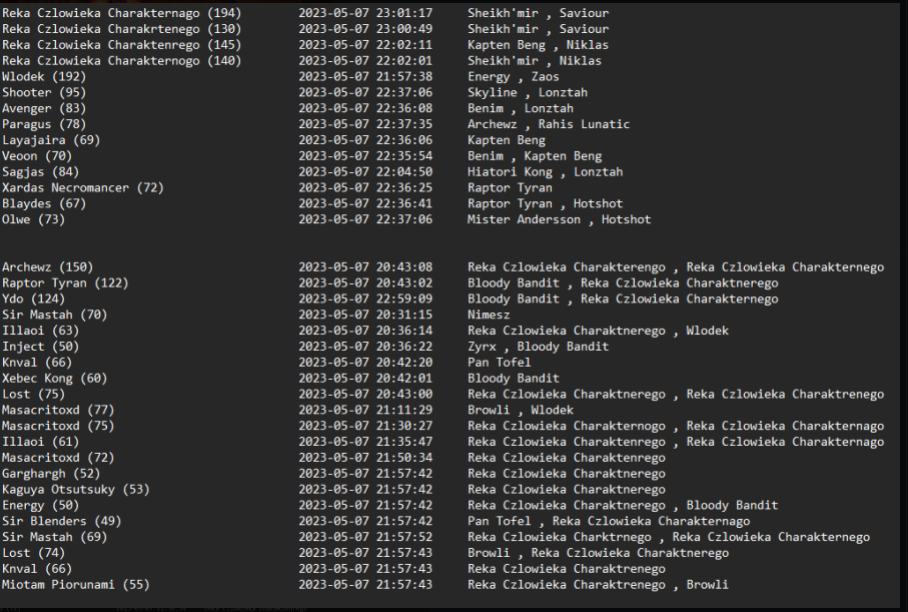This screenshot has height=612, width=908.
Task: Select Xardas Necromancer (72) entry
Action: pyautogui.click(x=82, y=188)
